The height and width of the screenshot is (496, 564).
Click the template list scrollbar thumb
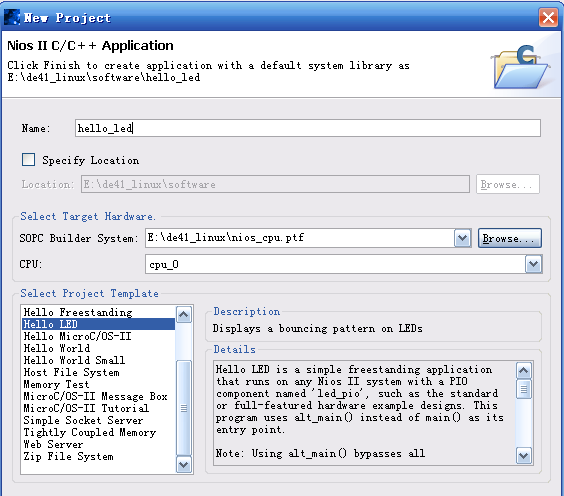coord(184,408)
